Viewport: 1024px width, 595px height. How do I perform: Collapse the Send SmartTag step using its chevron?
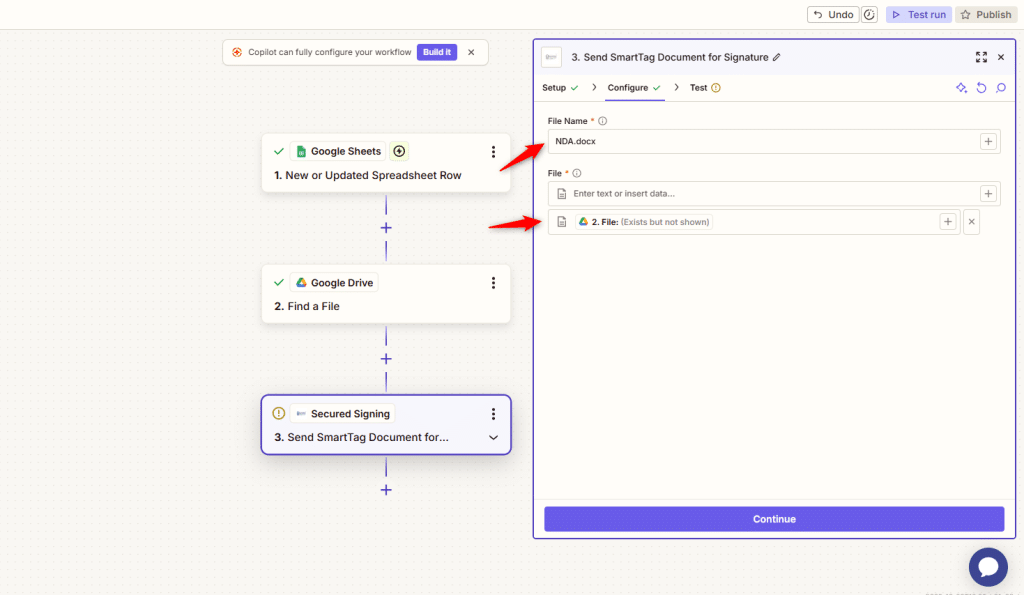[493, 437]
